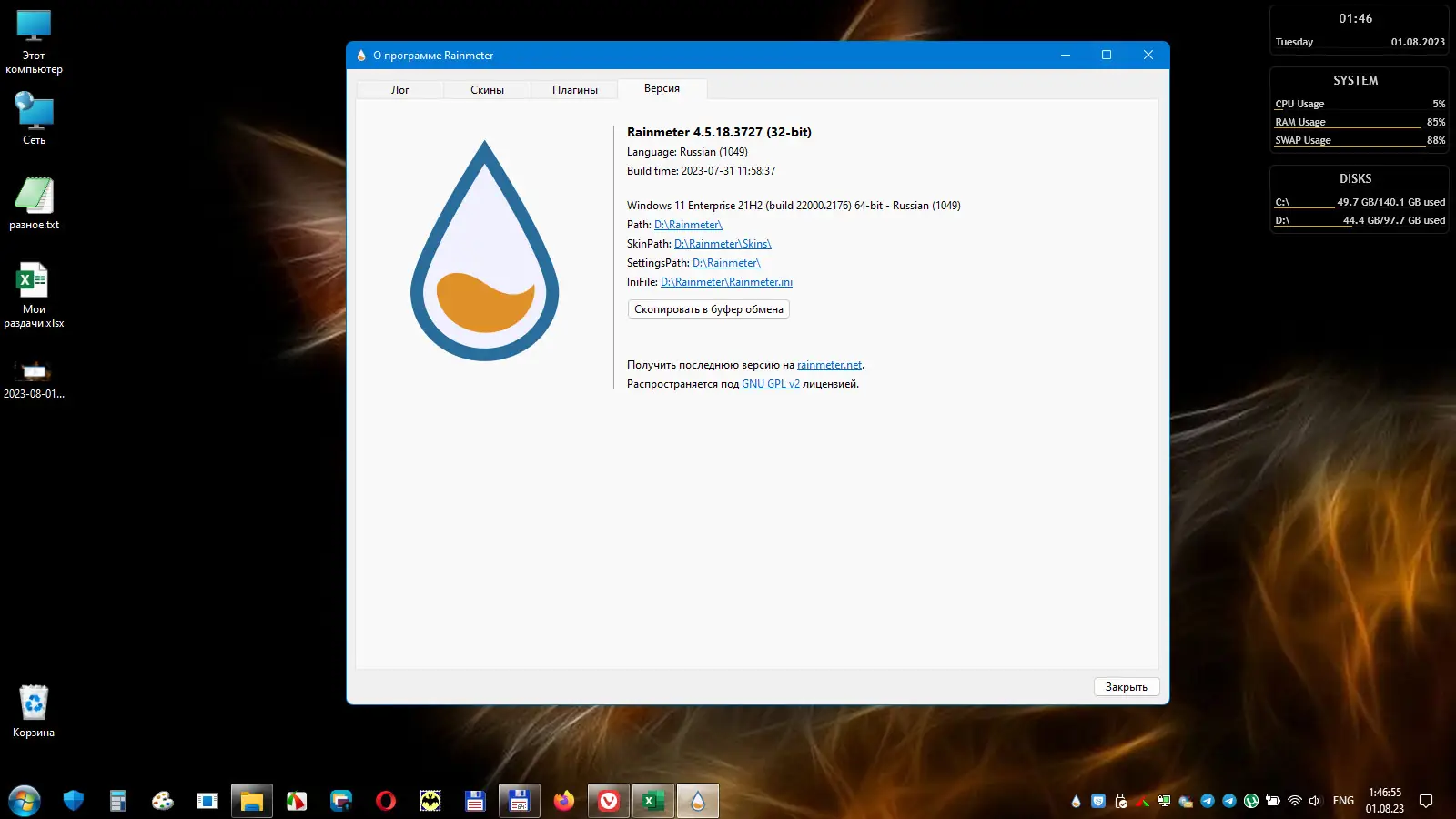Image resolution: width=1456 pixels, height=819 pixels.
Task: Open the IniFile Rainmeter.ini link
Action: tap(726, 282)
